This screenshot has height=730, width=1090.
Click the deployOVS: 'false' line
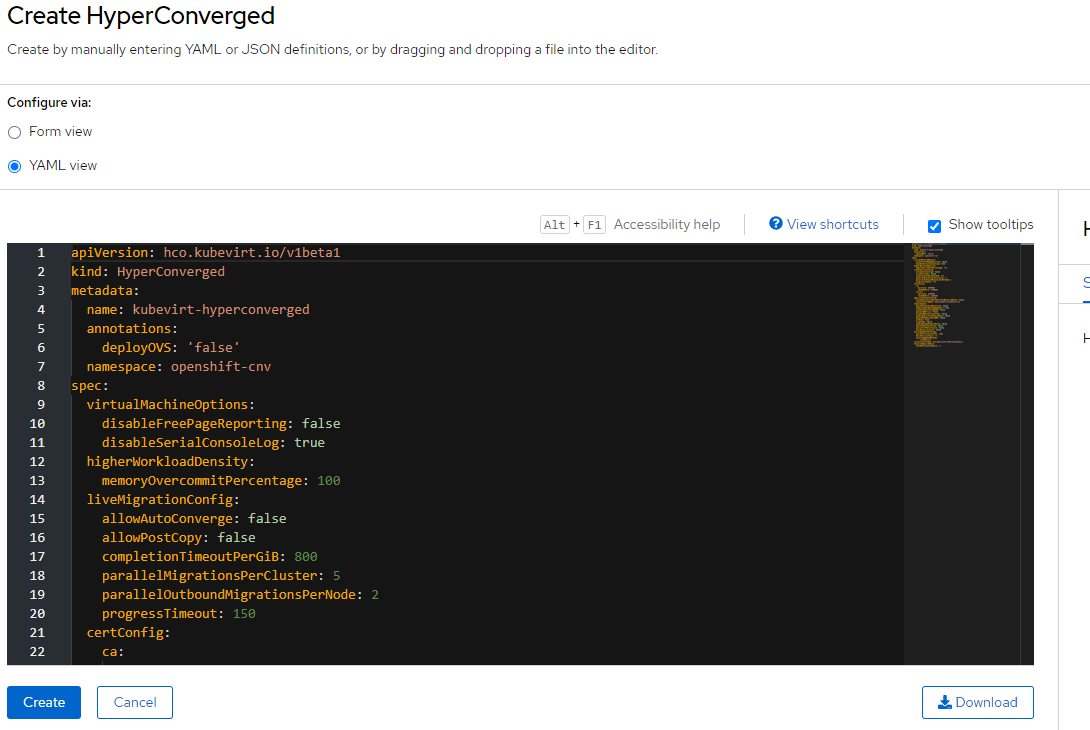coord(171,348)
